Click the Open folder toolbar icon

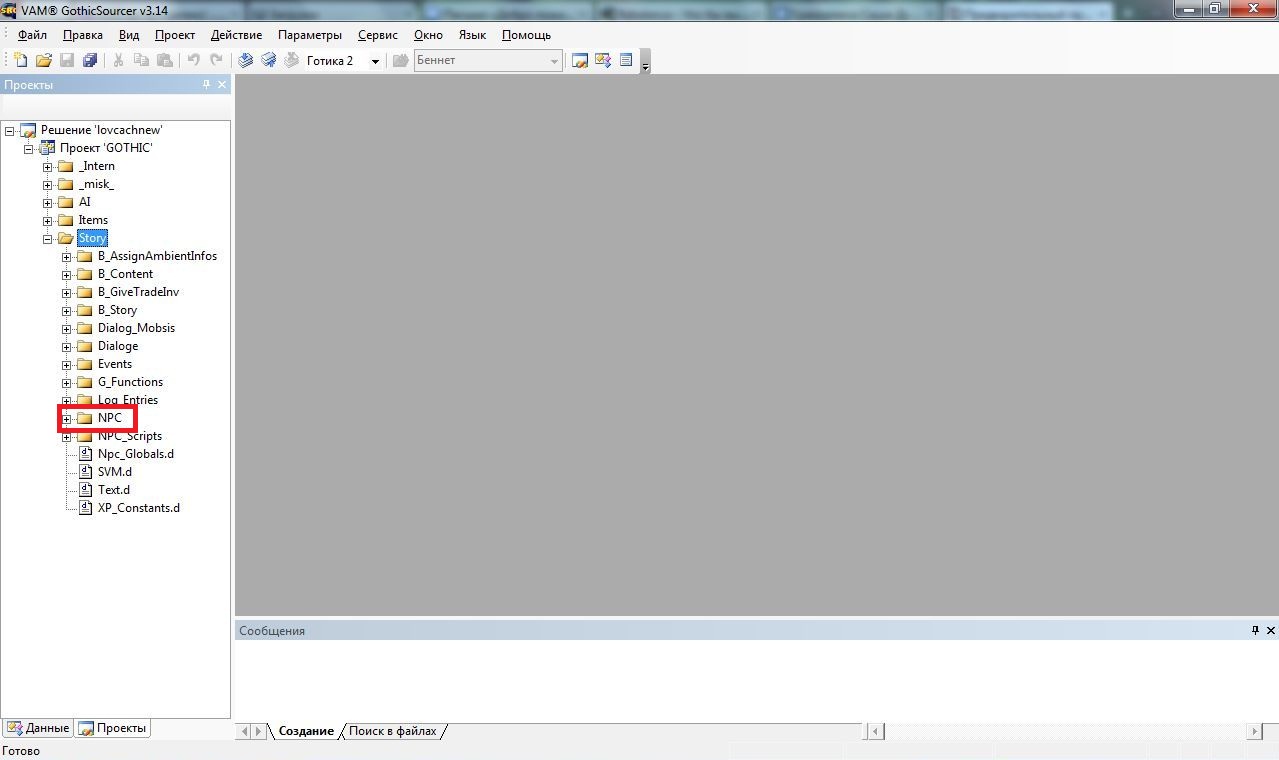(x=43, y=61)
